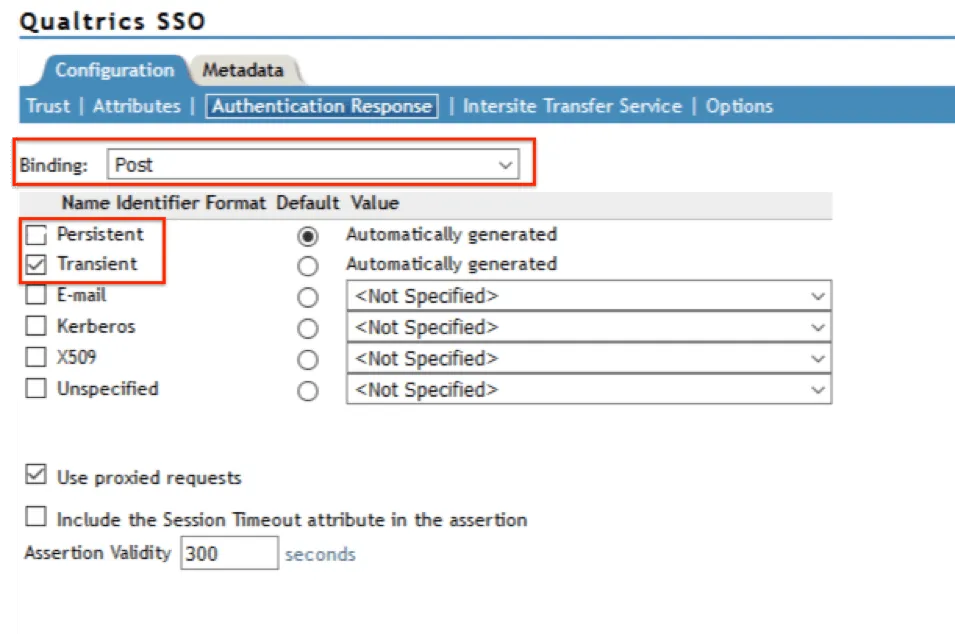Image resolution: width=955 pixels, height=634 pixels.
Task: Select the Authentication Response section
Action: point(321,104)
